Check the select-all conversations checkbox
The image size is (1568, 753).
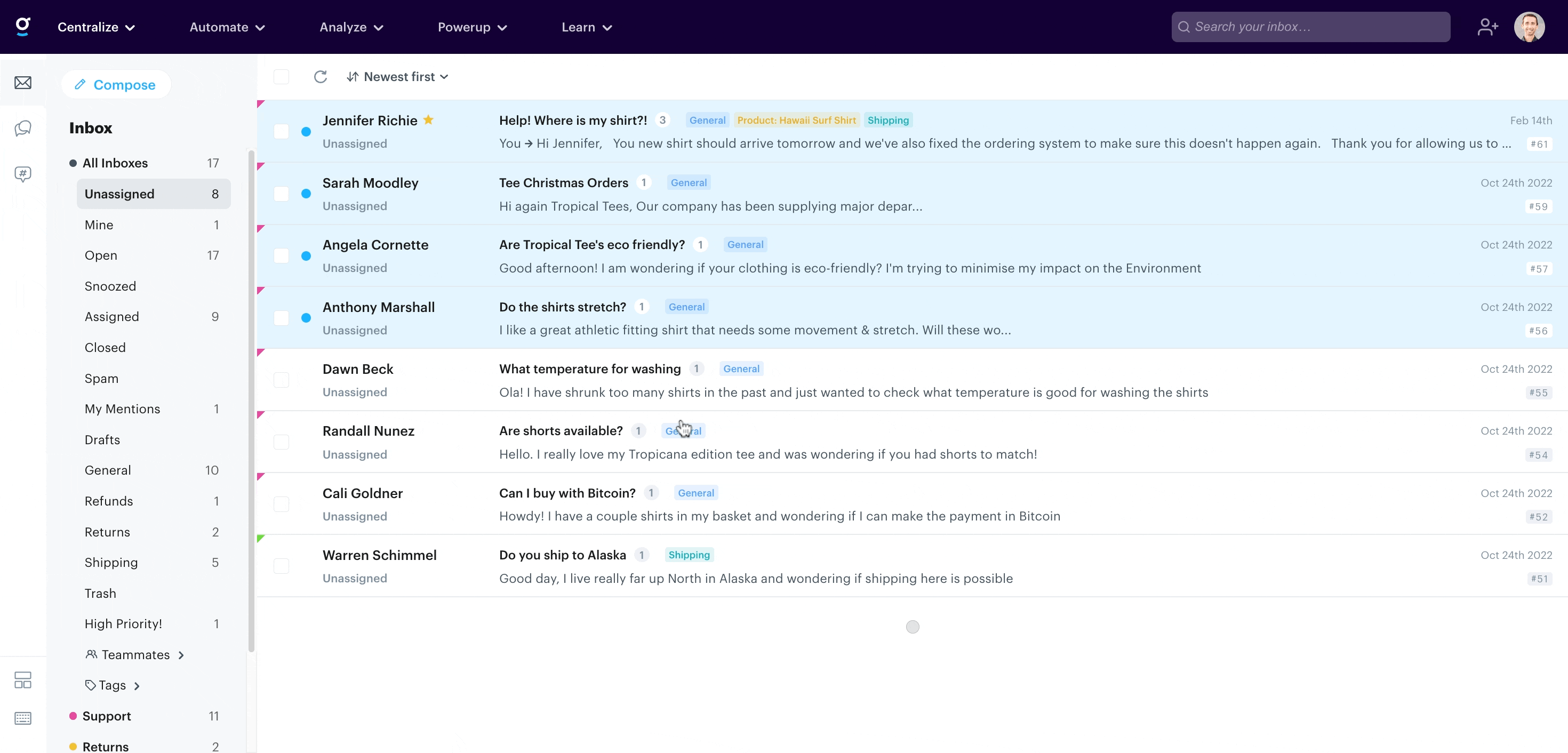(x=281, y=76)
